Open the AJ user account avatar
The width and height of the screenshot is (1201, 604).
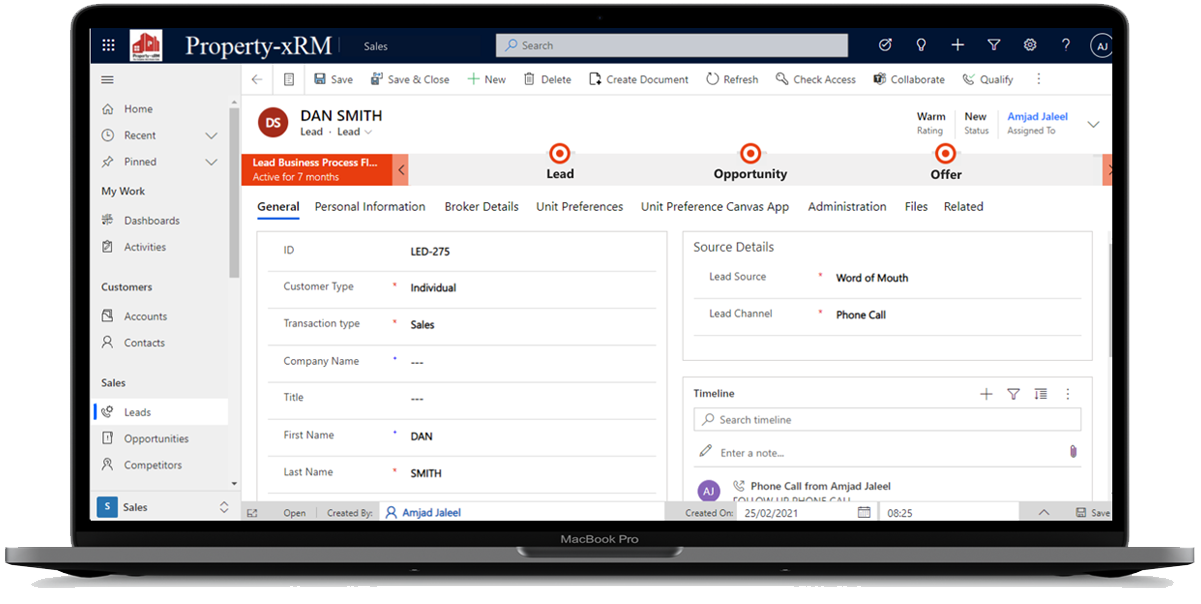click(x=1100, y=46)
